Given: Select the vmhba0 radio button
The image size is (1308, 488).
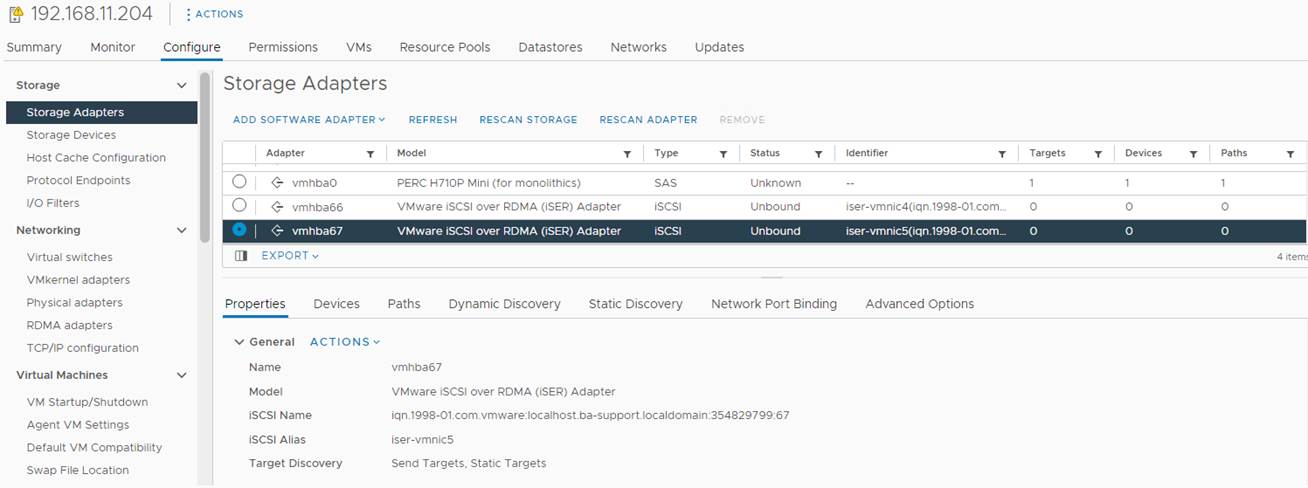Looking at the screenshot, I should point(239,182).
